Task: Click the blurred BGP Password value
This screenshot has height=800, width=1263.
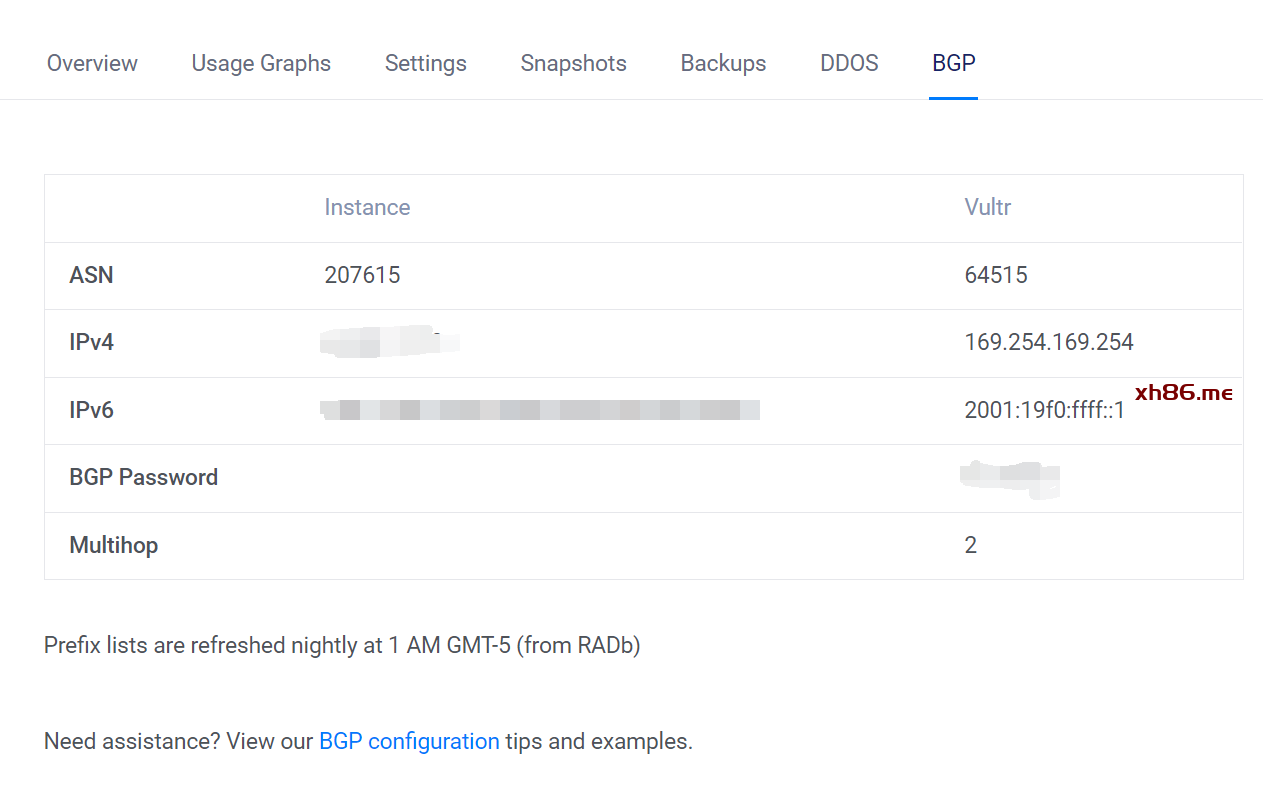Action: pyautogui.click(x=1009, y=477)
